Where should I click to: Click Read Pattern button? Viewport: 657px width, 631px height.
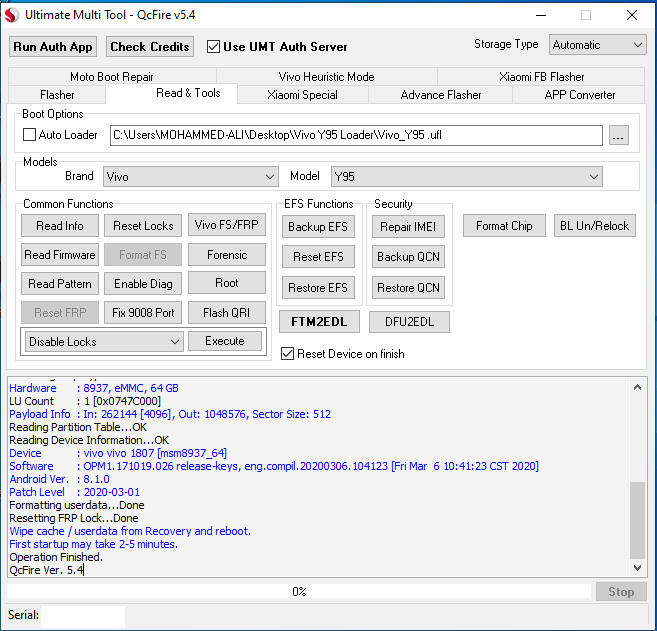[x=60, y=284]
